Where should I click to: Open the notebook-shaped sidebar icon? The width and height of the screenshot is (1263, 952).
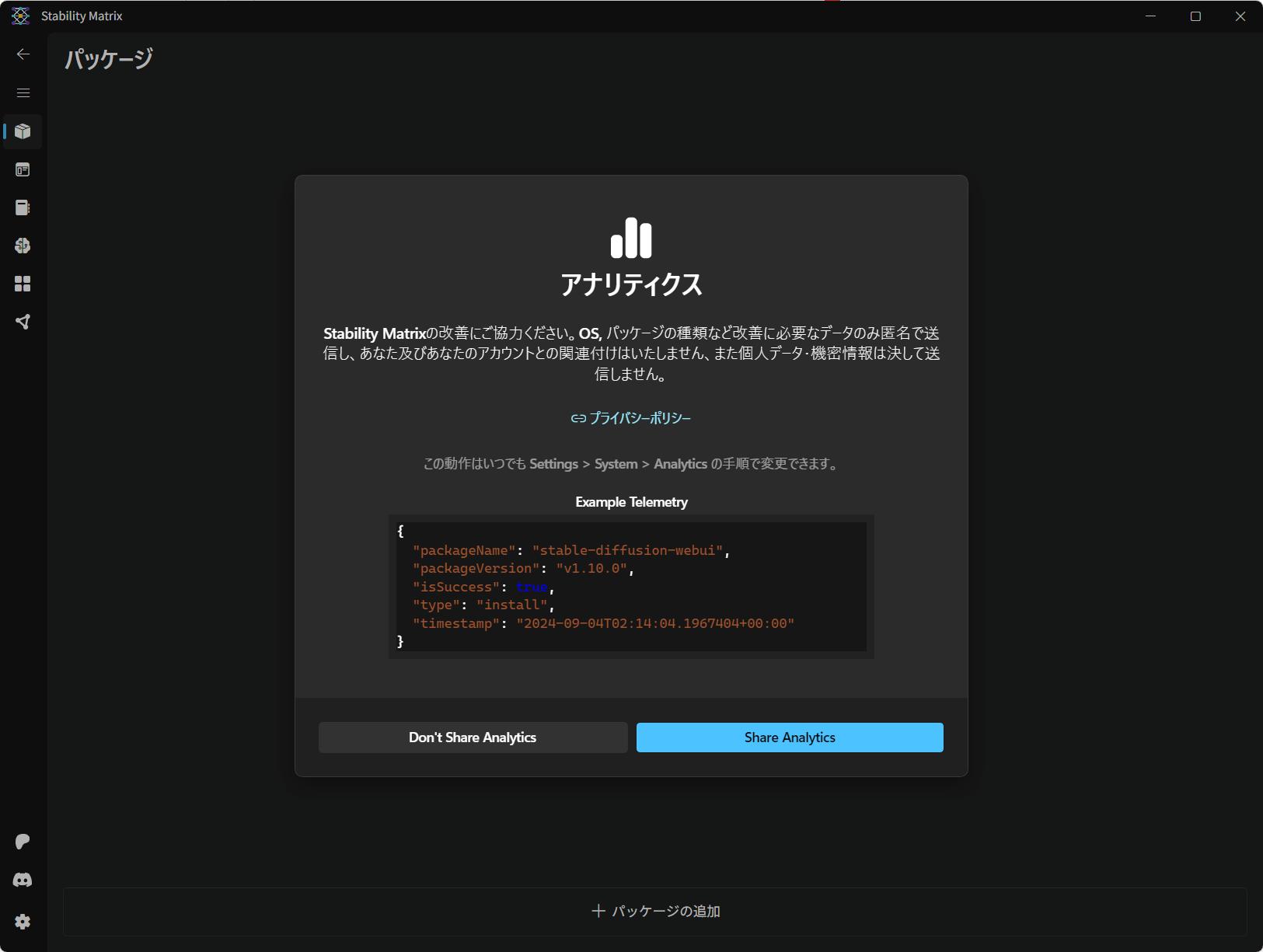coord(23,207)
